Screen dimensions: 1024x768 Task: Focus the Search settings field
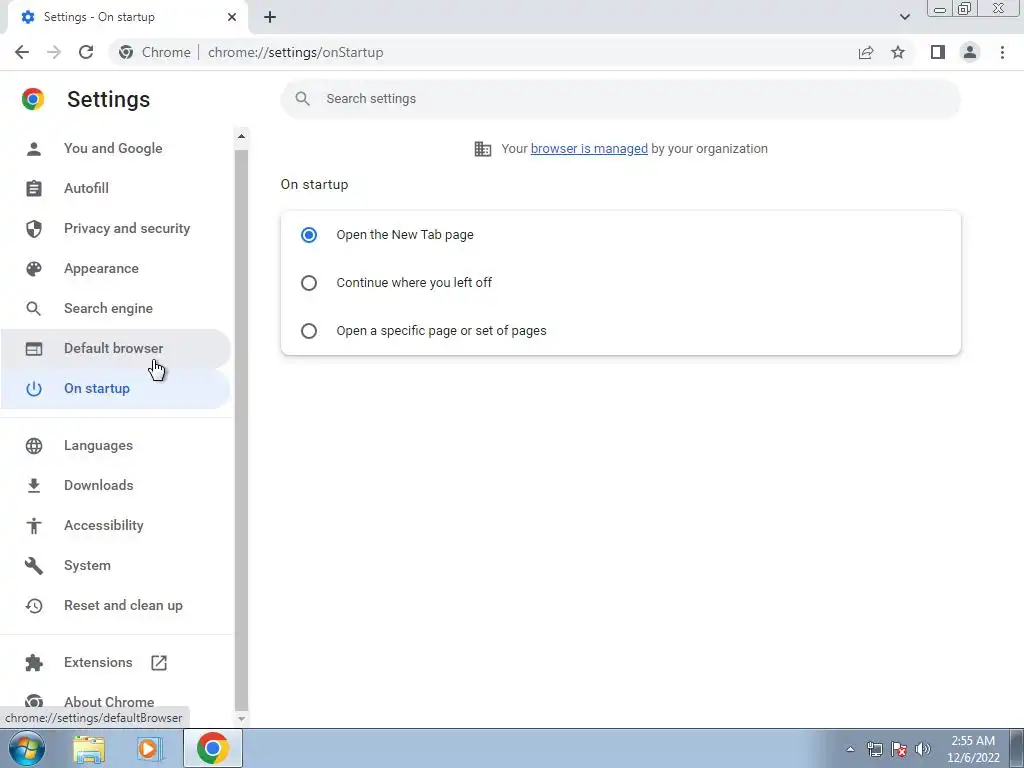pyautogui.click(x=620, y=99)
